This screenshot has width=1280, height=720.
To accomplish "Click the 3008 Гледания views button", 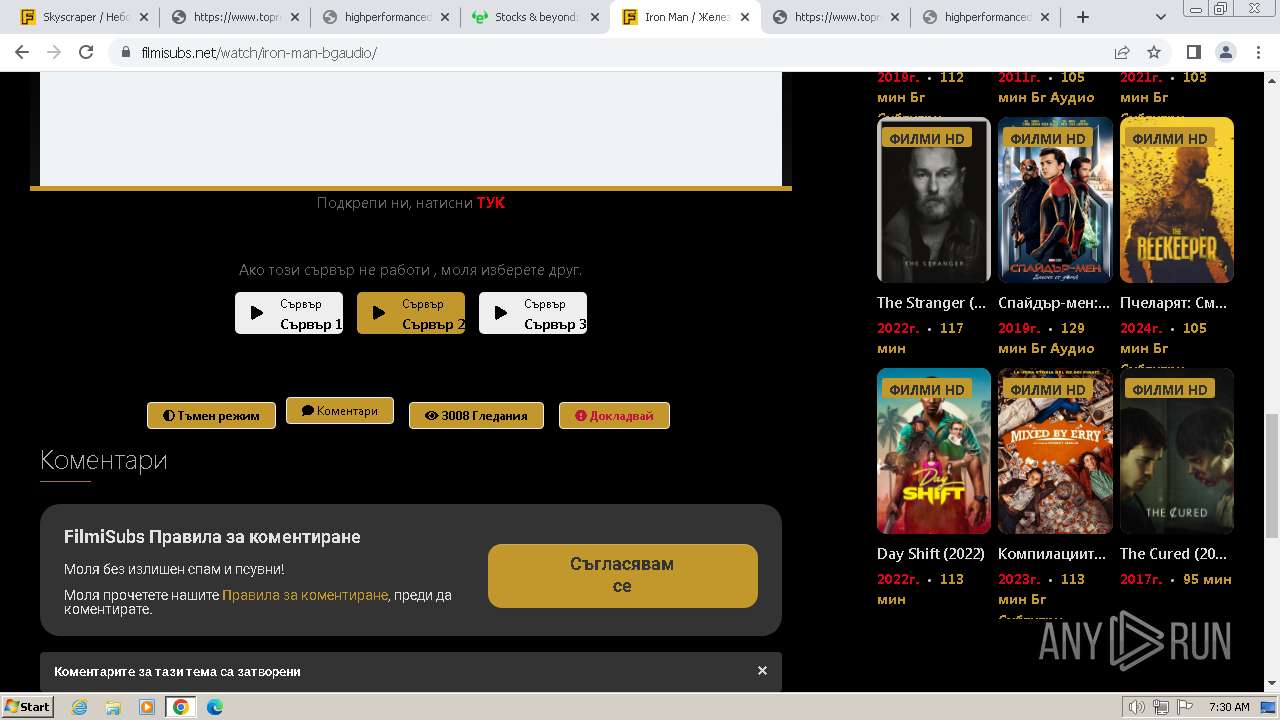I will point(476,415).
